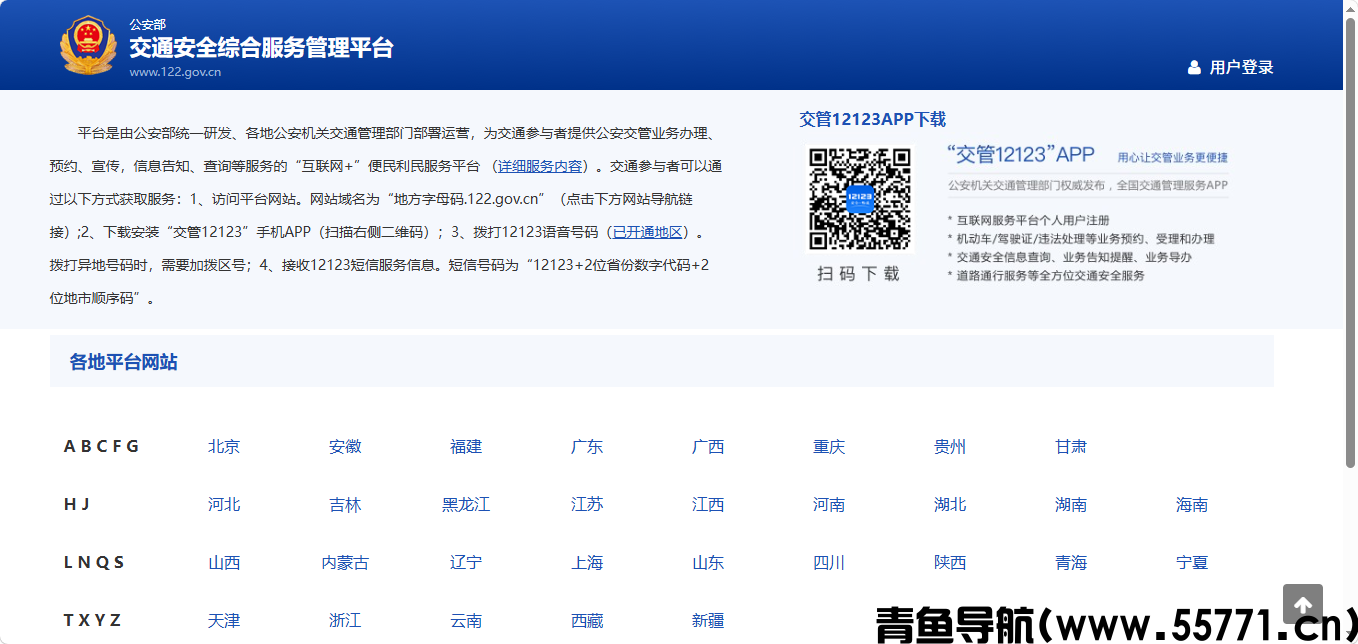Click the 交管12123 APP QR code
This screenshot has width=1358, height=644.
pyautogui.click(x=860, y=199)
